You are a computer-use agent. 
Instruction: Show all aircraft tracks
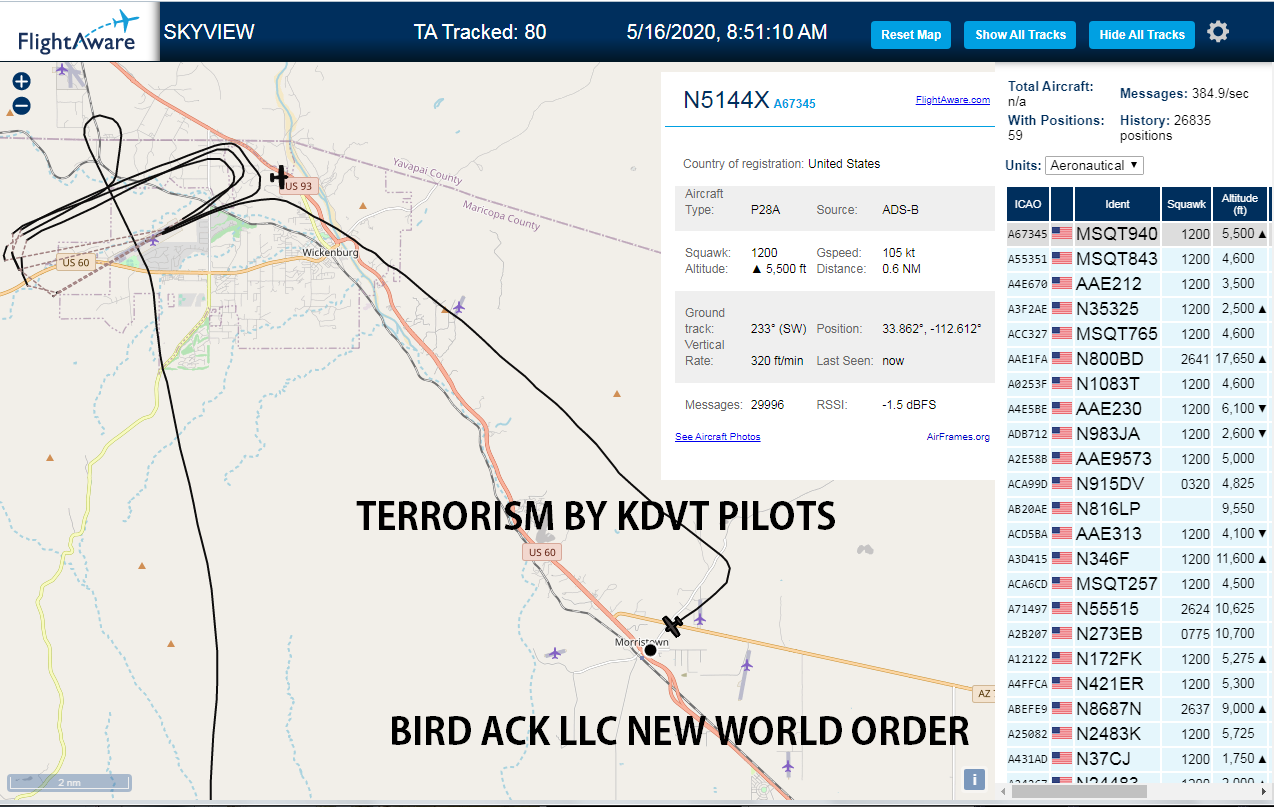[x=1020, y=34]
